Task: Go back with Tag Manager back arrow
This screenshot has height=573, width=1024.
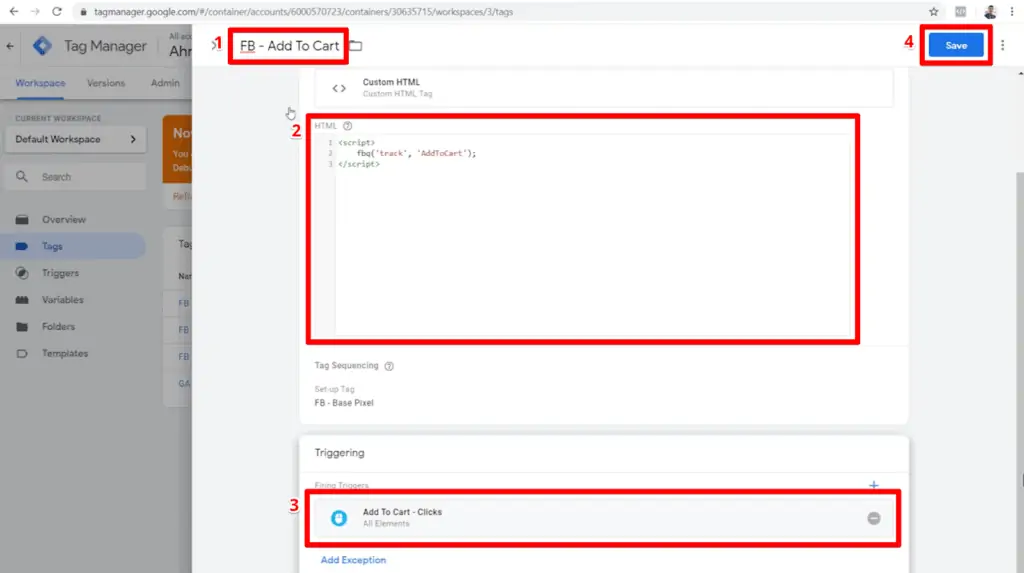Action: coord(10,46)
